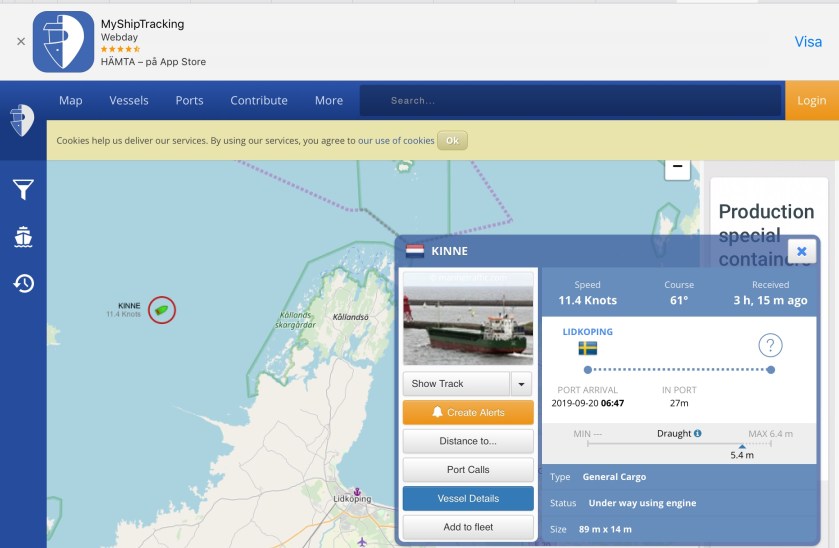The height and width of the screenshot is (548, 839).
Task: Select the green KINNE ship marker on map
Action: click(161, 310)
